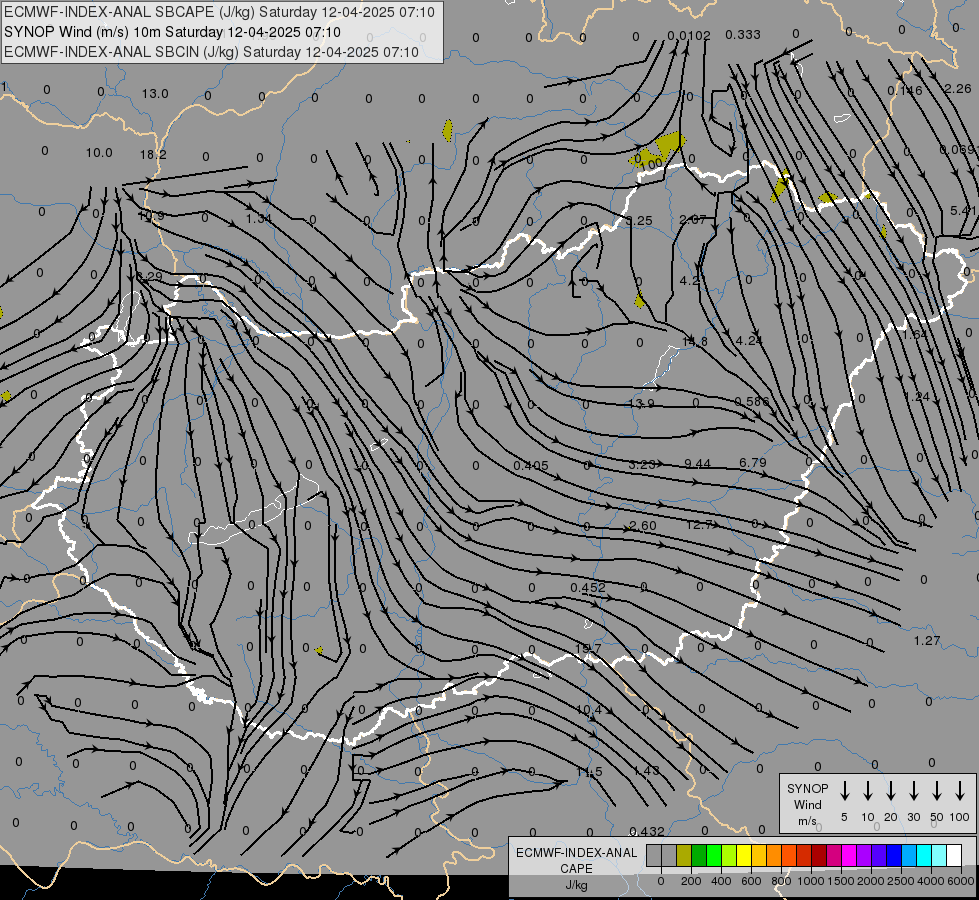
Task: Click the map value '10.4'
Action: (589, 710)
